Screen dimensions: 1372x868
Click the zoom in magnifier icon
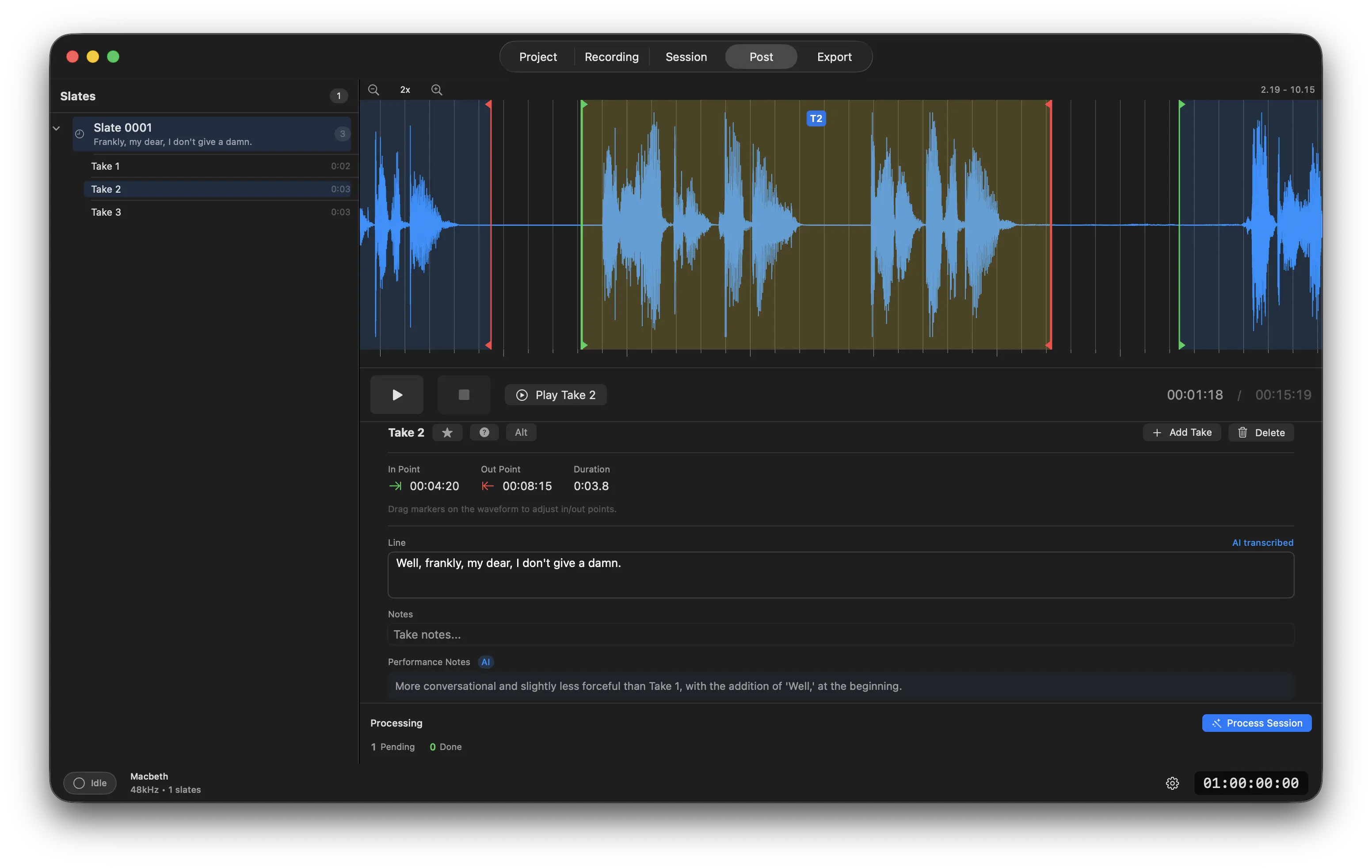(436, 89)
